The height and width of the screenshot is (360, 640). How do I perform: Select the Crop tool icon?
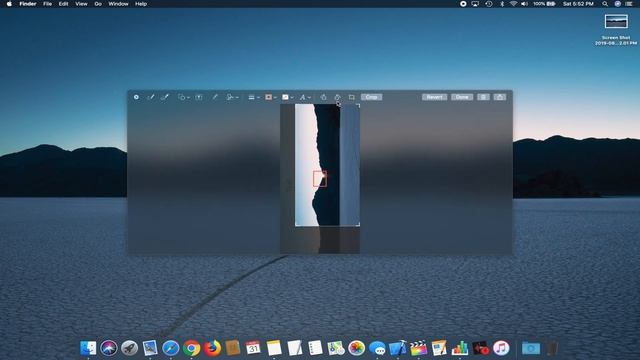point(351,97)
